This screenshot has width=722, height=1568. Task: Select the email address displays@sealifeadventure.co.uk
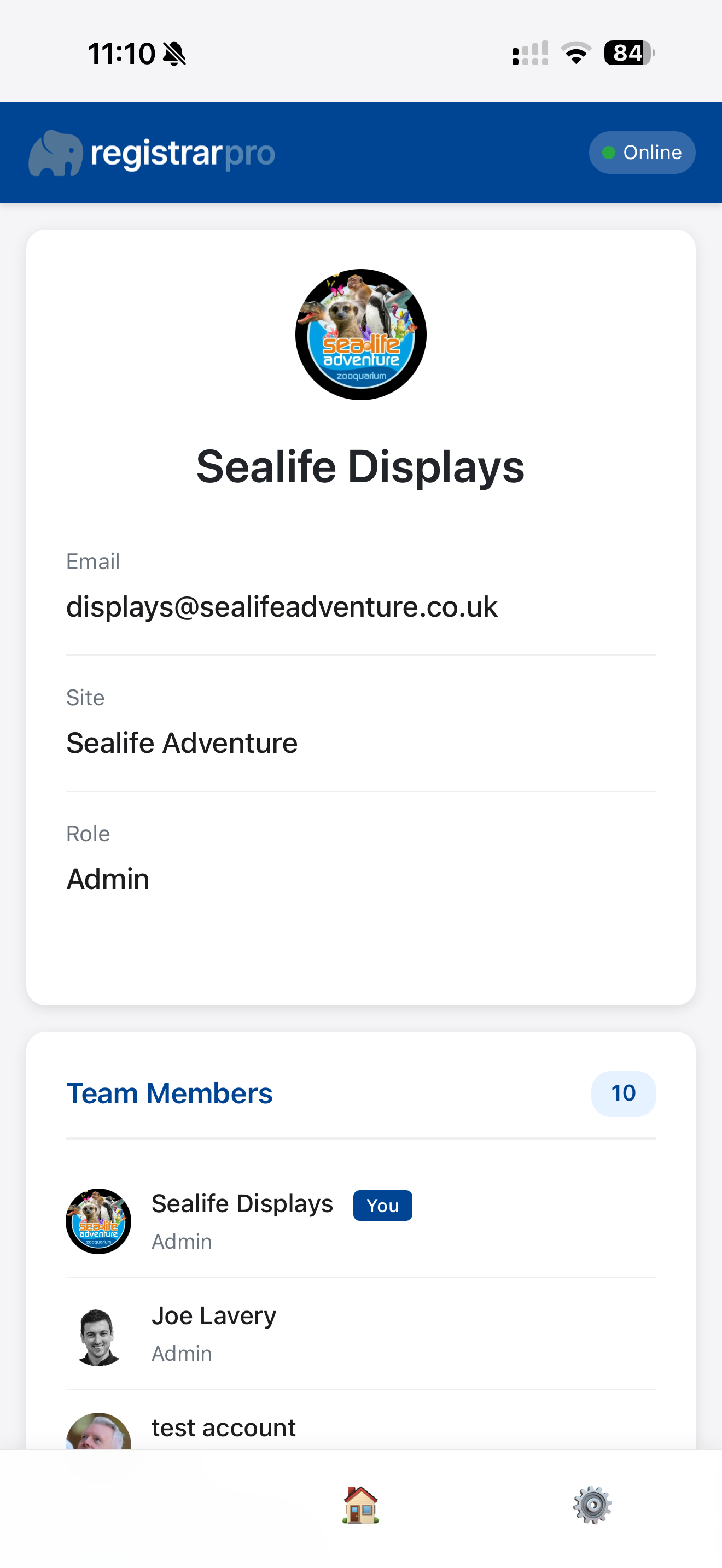click(281, 607)
